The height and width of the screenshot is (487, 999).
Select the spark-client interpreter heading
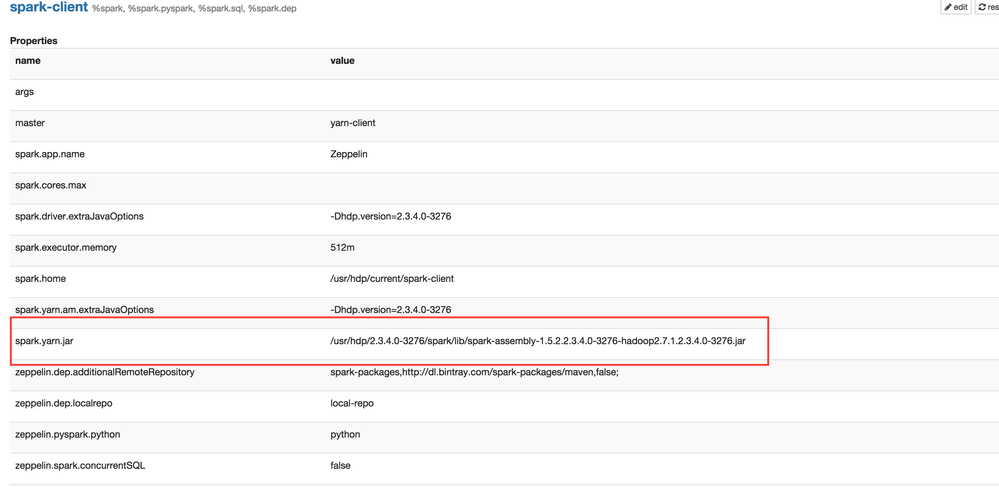(x=48, y=8)
